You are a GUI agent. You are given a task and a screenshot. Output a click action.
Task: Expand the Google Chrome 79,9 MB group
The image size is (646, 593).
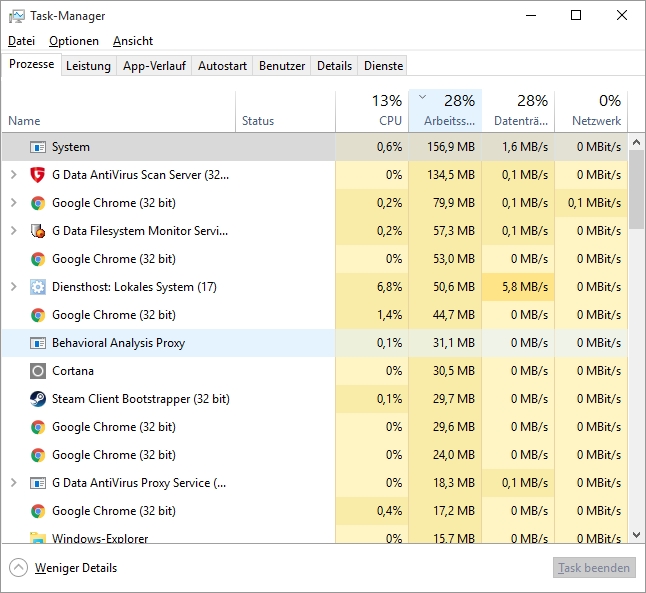point(14,203)
